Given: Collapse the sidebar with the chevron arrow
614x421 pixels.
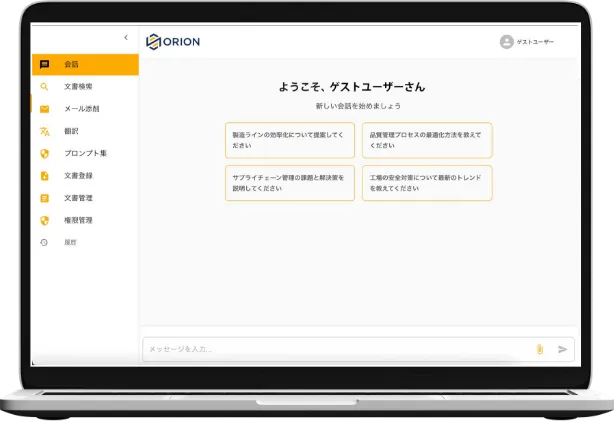Looking at the screenshot, I should pyautogui.click(x=125, y=38).
